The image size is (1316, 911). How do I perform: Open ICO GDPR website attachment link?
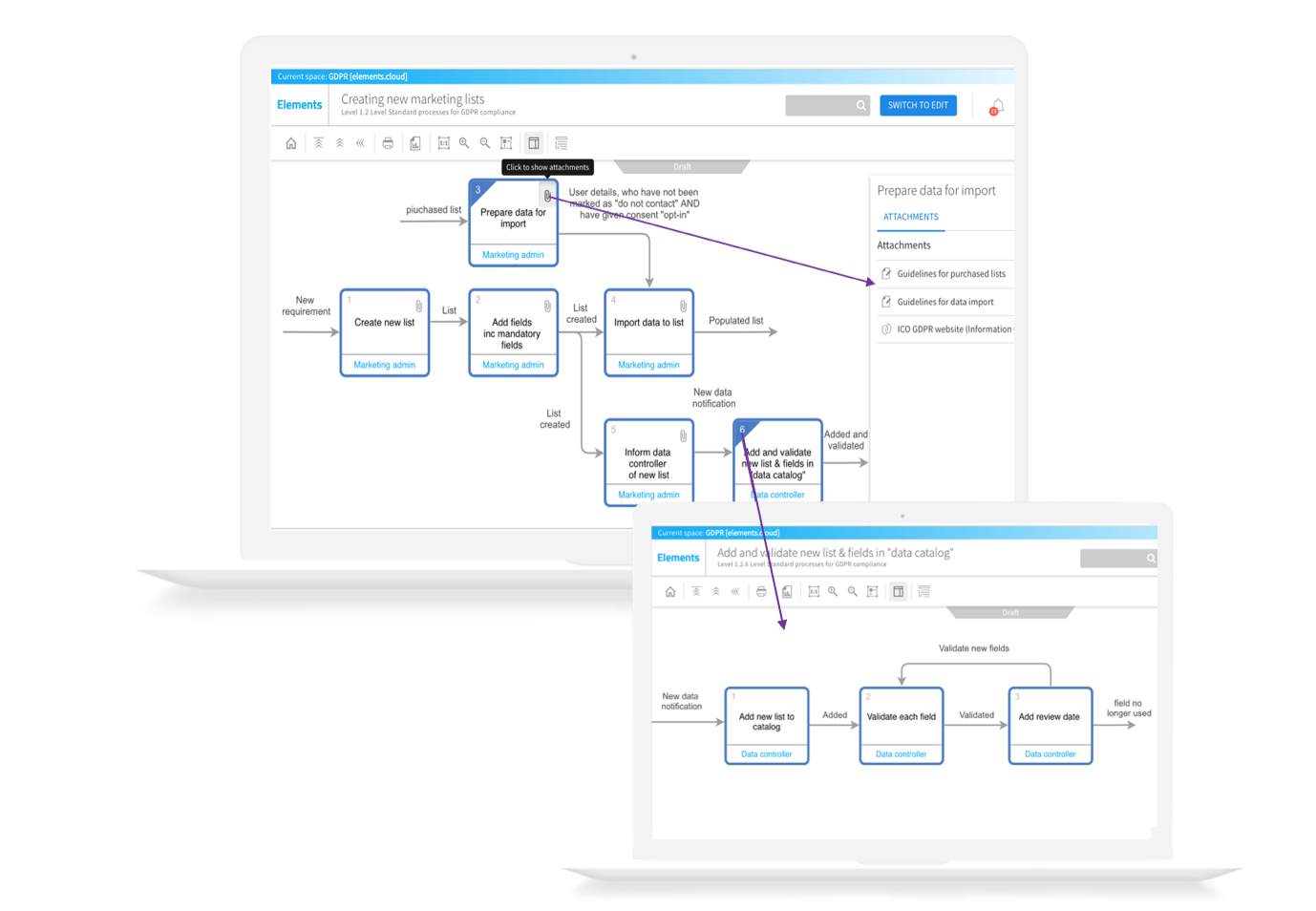953,329
